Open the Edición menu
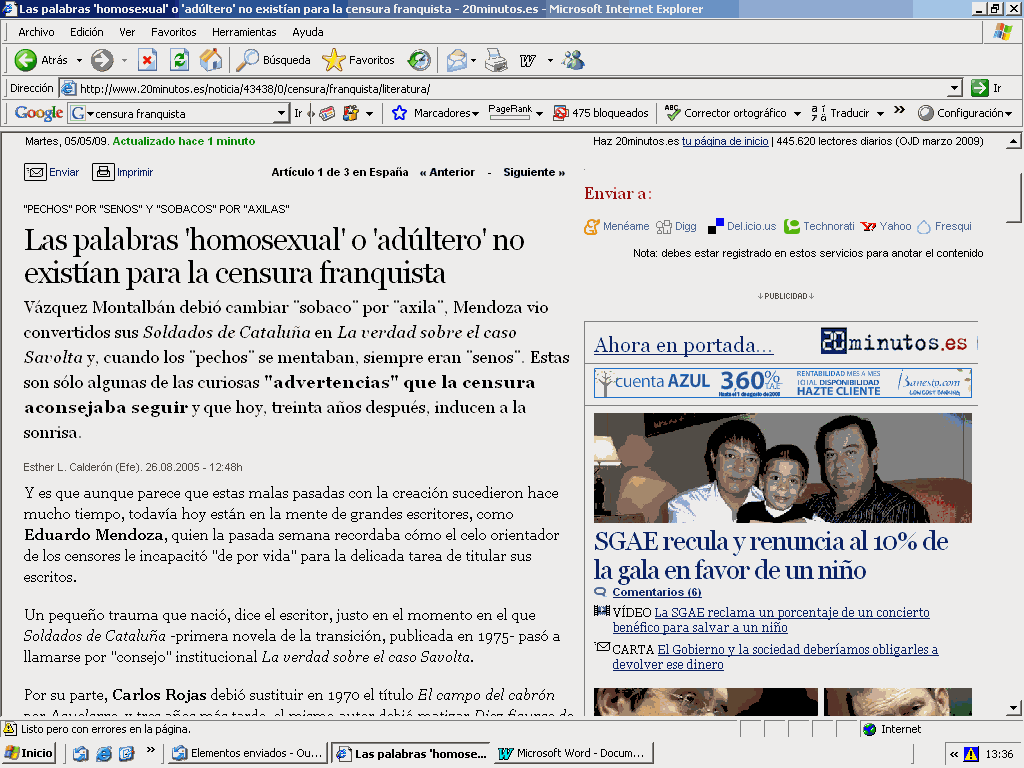 click(x=86, y=32)
